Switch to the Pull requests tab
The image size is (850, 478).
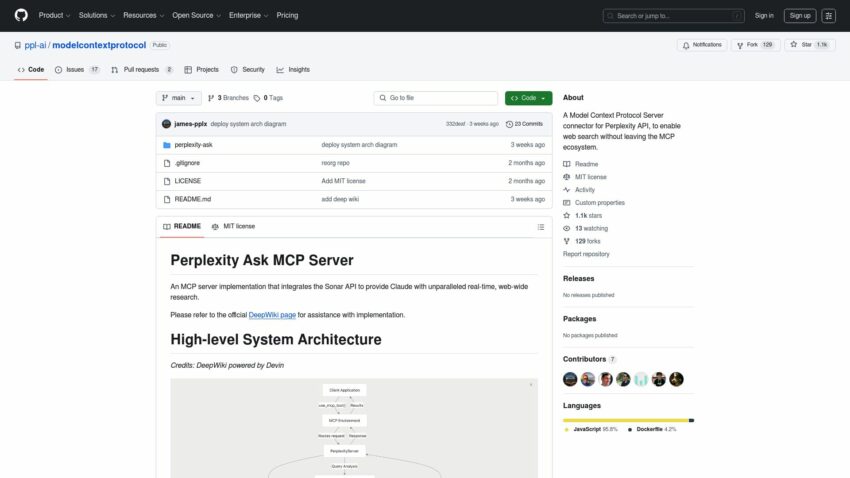141,70
